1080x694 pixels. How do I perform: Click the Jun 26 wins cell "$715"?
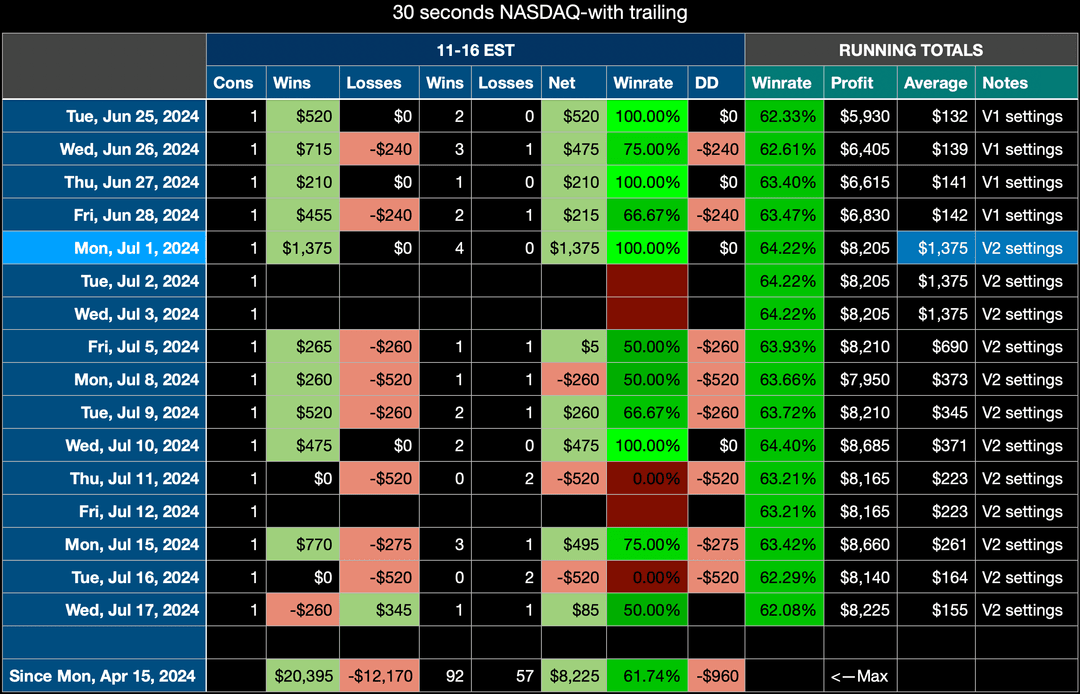click(x=302, y=149)
